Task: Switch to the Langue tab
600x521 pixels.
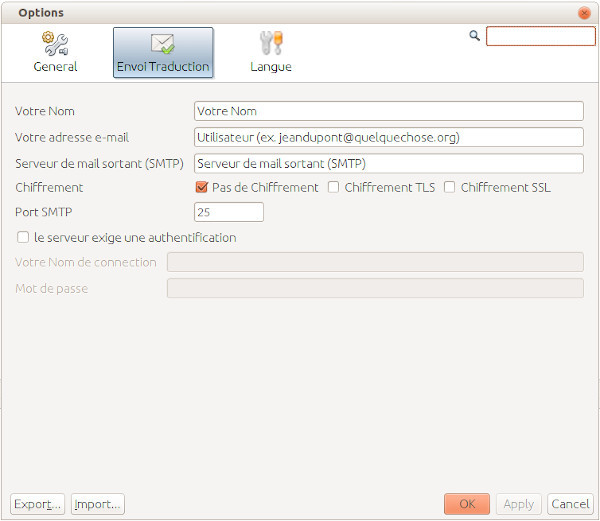Action: coord(271,52)
